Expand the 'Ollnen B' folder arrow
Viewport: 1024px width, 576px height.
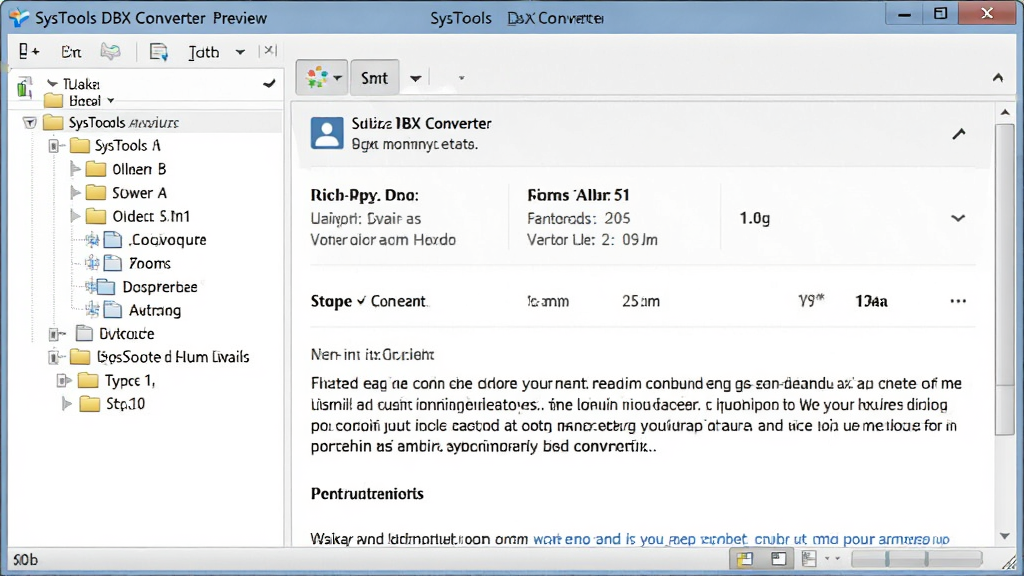point(75,169)
